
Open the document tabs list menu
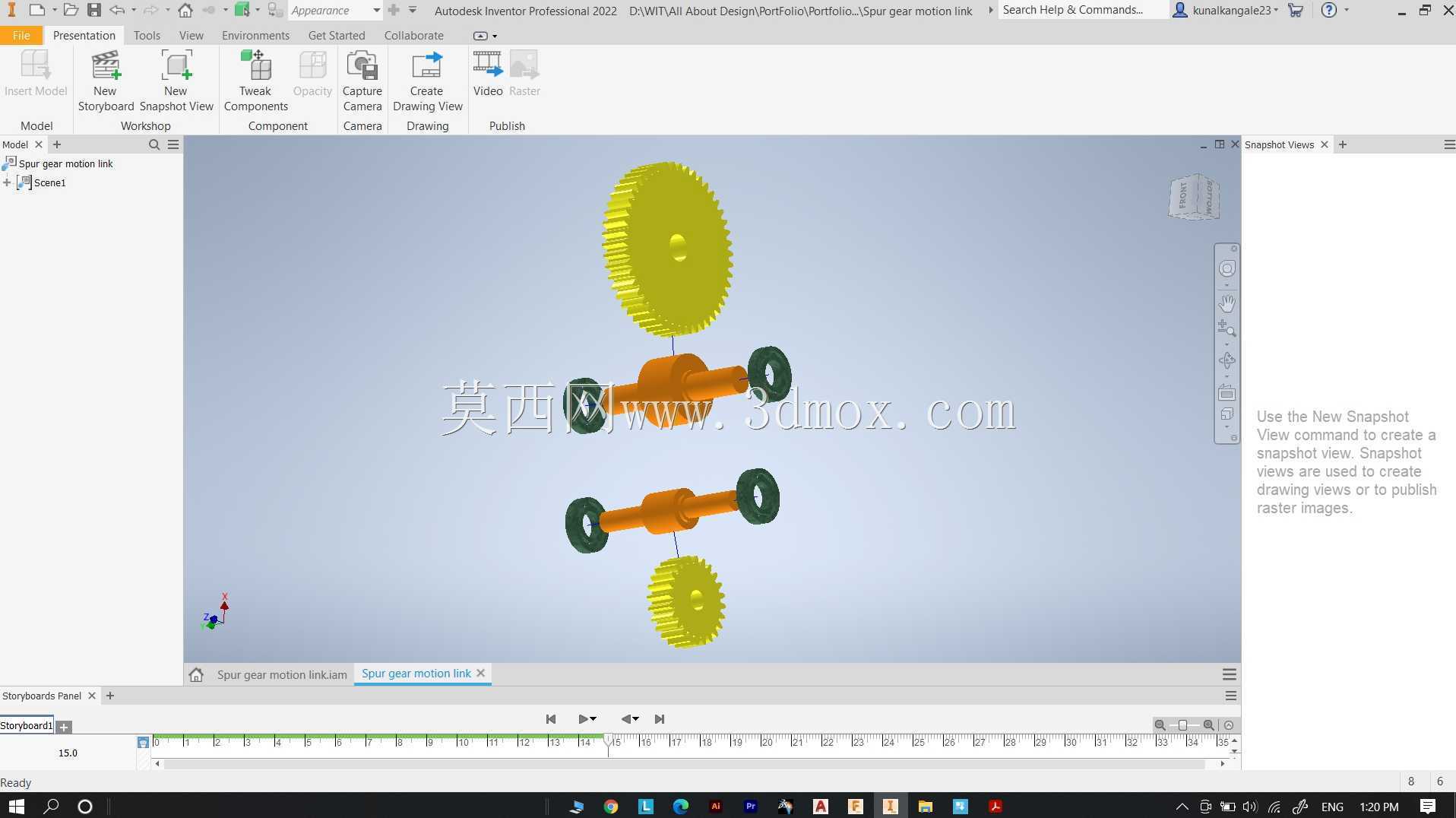1229,674
